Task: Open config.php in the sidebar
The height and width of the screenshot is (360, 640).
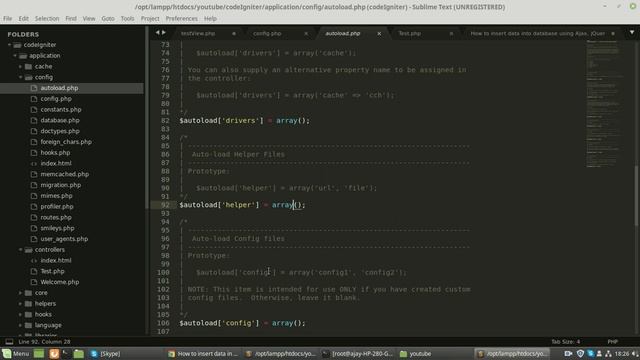Action: 56,99
